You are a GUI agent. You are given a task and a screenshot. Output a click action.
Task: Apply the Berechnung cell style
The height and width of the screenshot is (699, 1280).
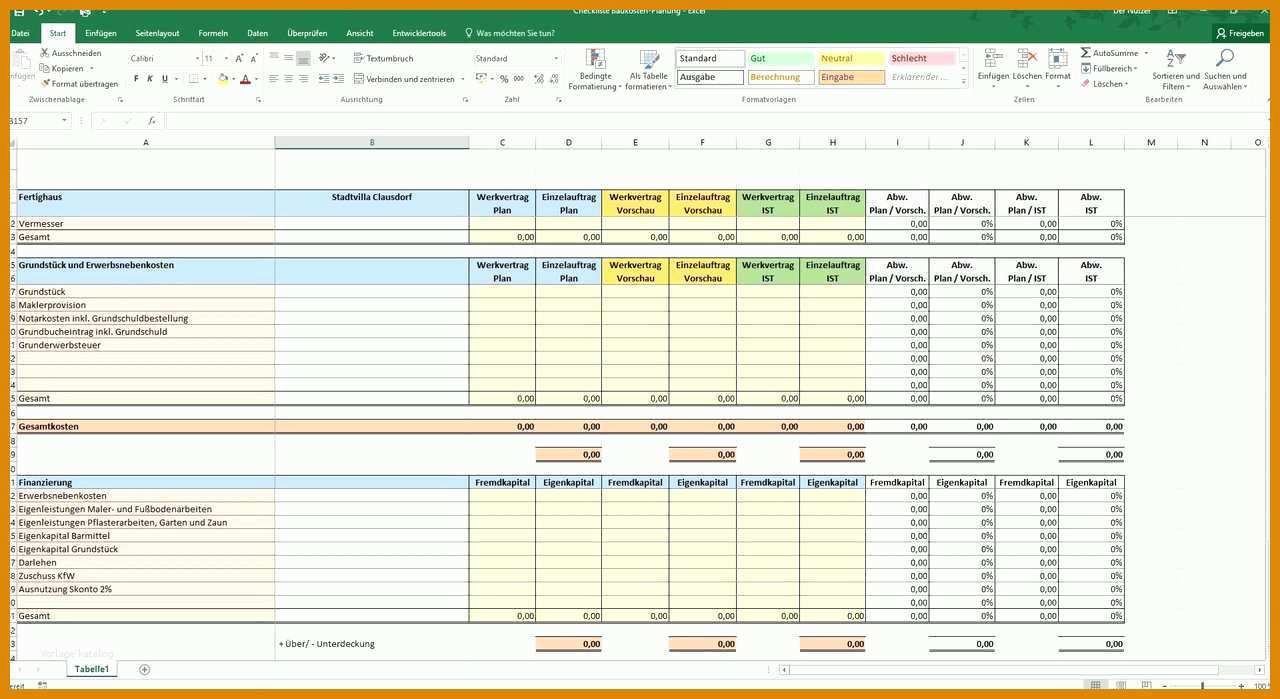pos(781,77)
